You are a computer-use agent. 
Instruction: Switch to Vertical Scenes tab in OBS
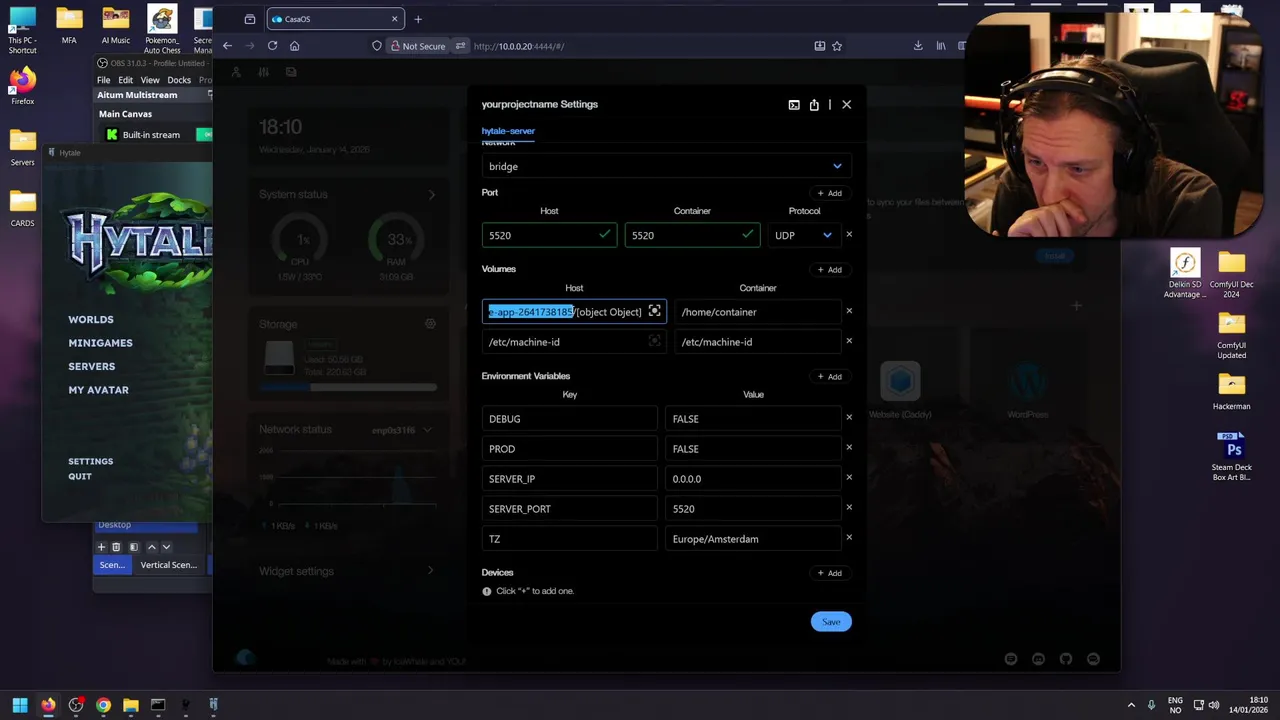[x=169, y=565]
